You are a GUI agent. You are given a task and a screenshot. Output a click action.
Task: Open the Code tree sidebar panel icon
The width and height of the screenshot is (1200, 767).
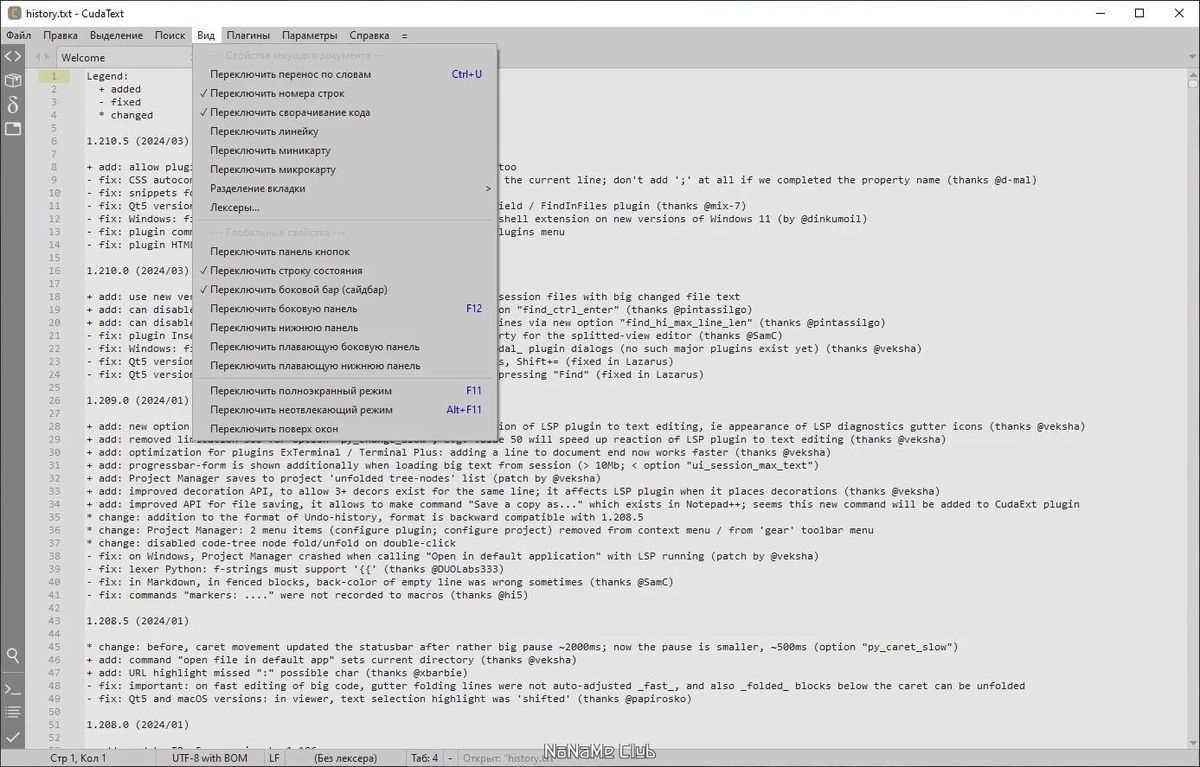coord(13,57)
